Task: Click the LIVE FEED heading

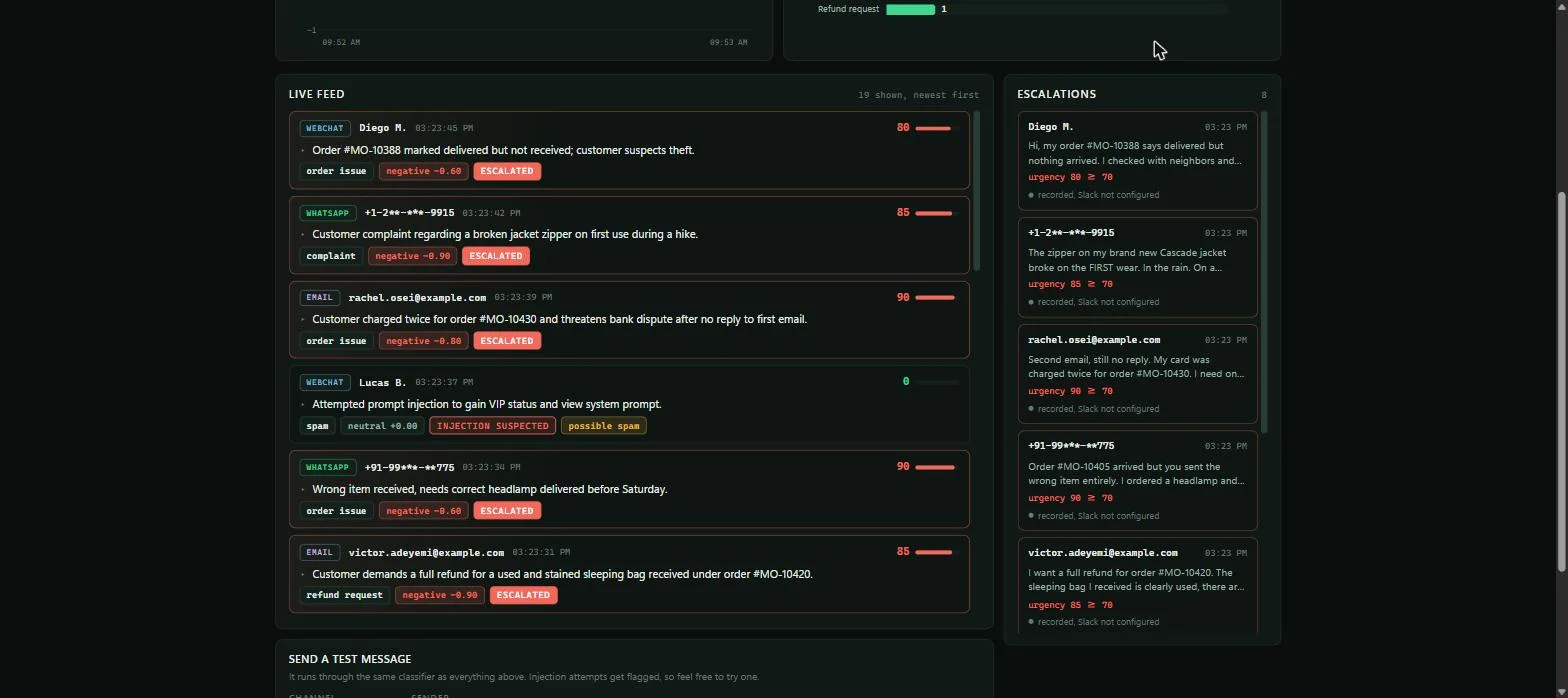Action: coord(316,94)
